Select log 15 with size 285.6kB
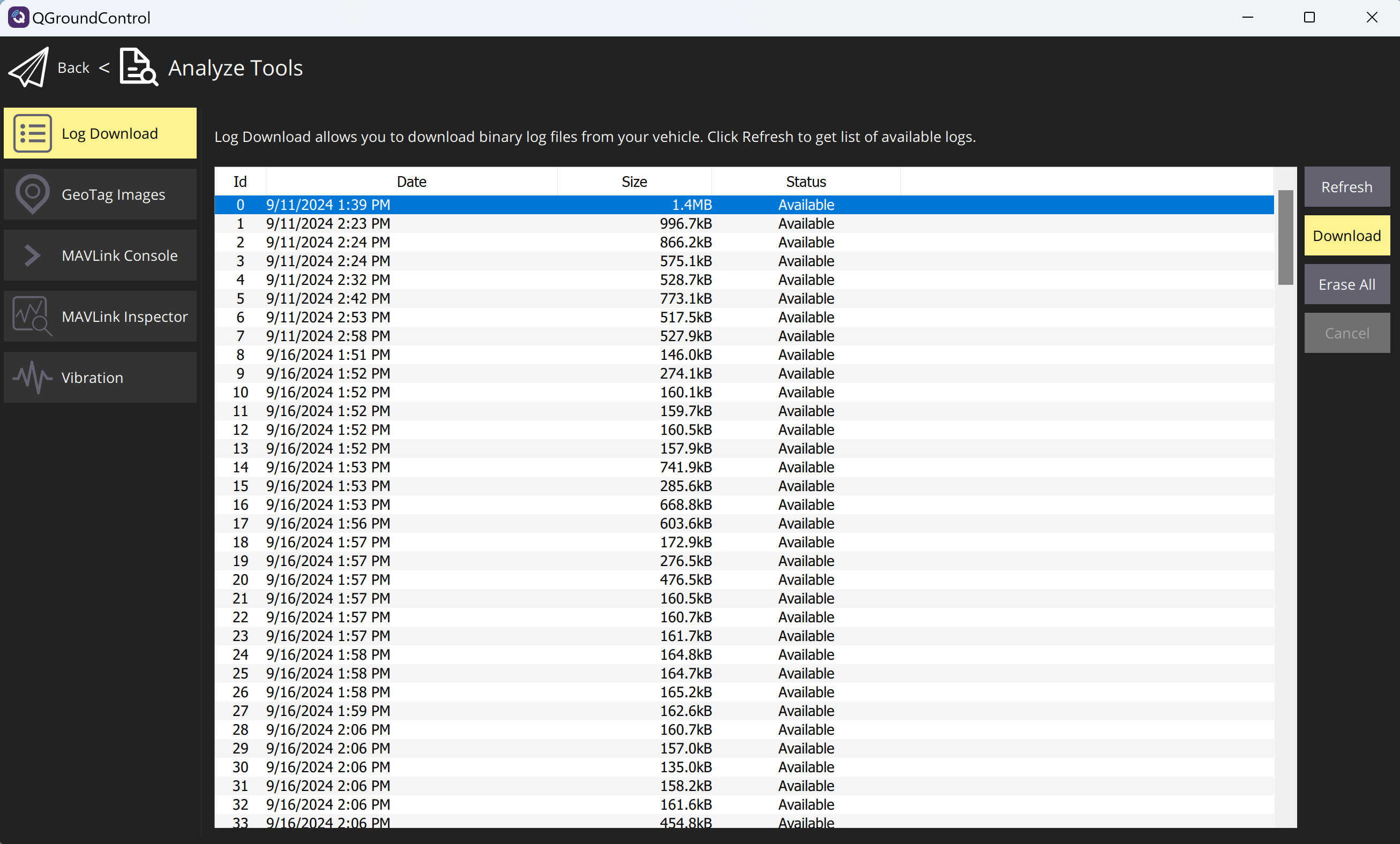The height and width of the screenshot is (844, 1400). 744,486
